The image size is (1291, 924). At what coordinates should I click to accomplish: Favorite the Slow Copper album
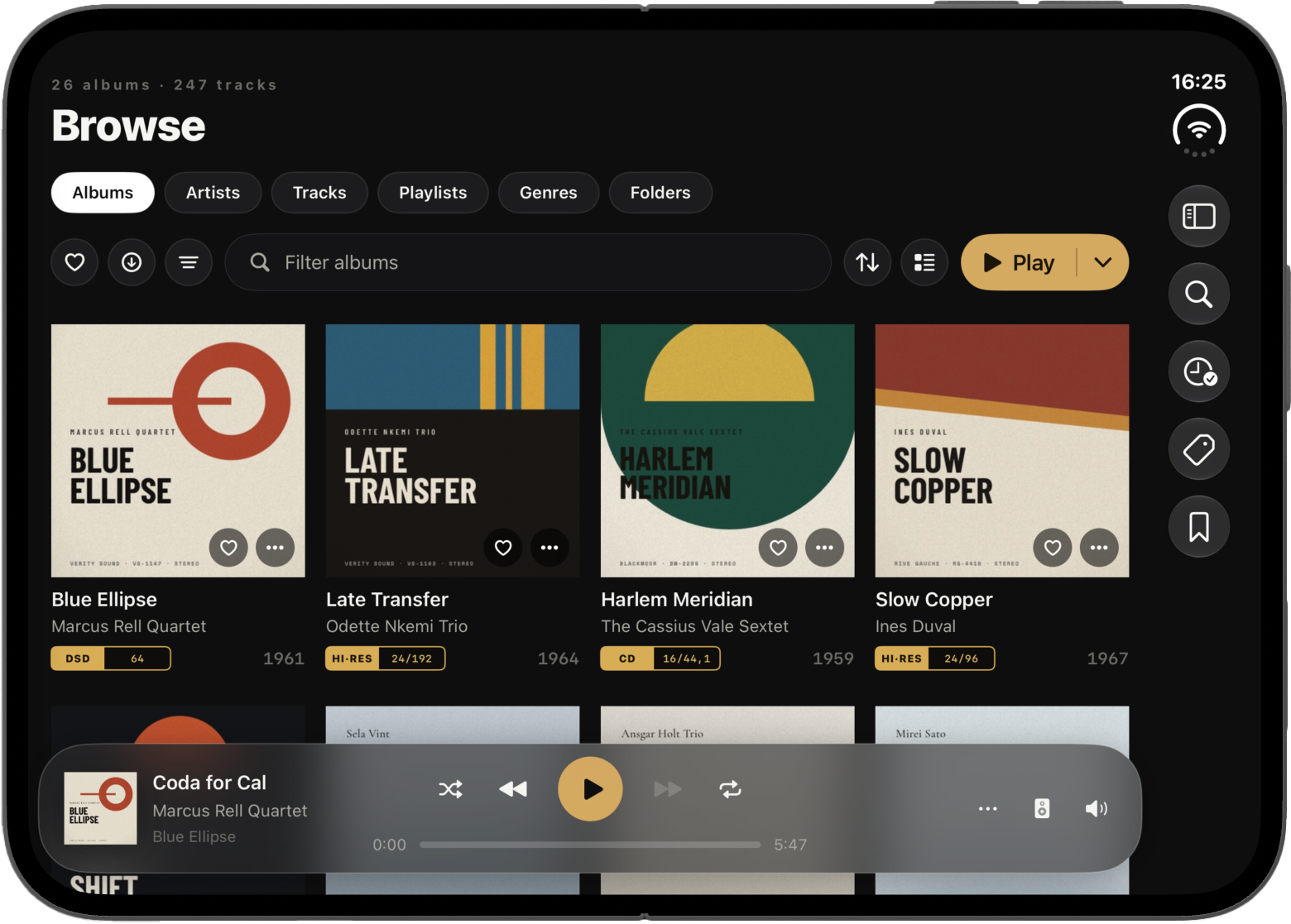1053,548
